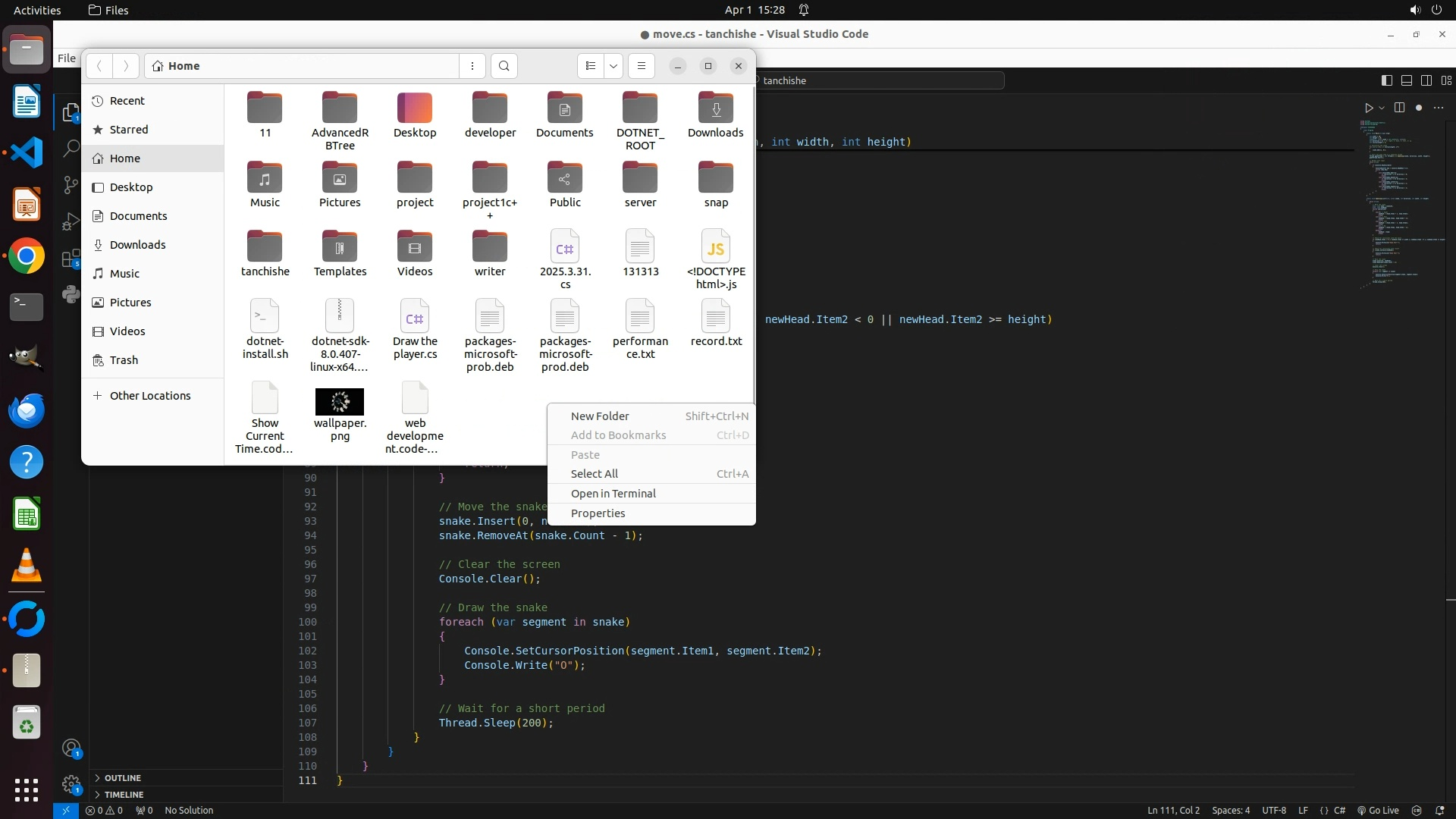Click Spaces: 4 indentation setting
The width and height of the screenshot is (1456, 819).
tap(1230, 810)
